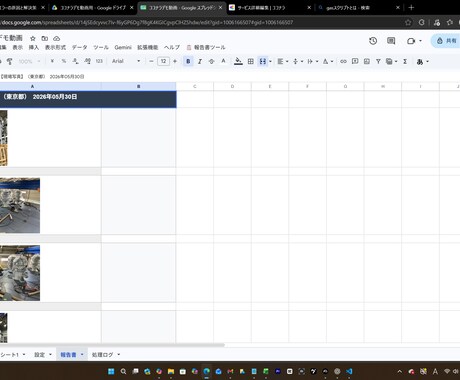Apply strikethrough formatting
This screenshot has width=460, height=380.
211,61
